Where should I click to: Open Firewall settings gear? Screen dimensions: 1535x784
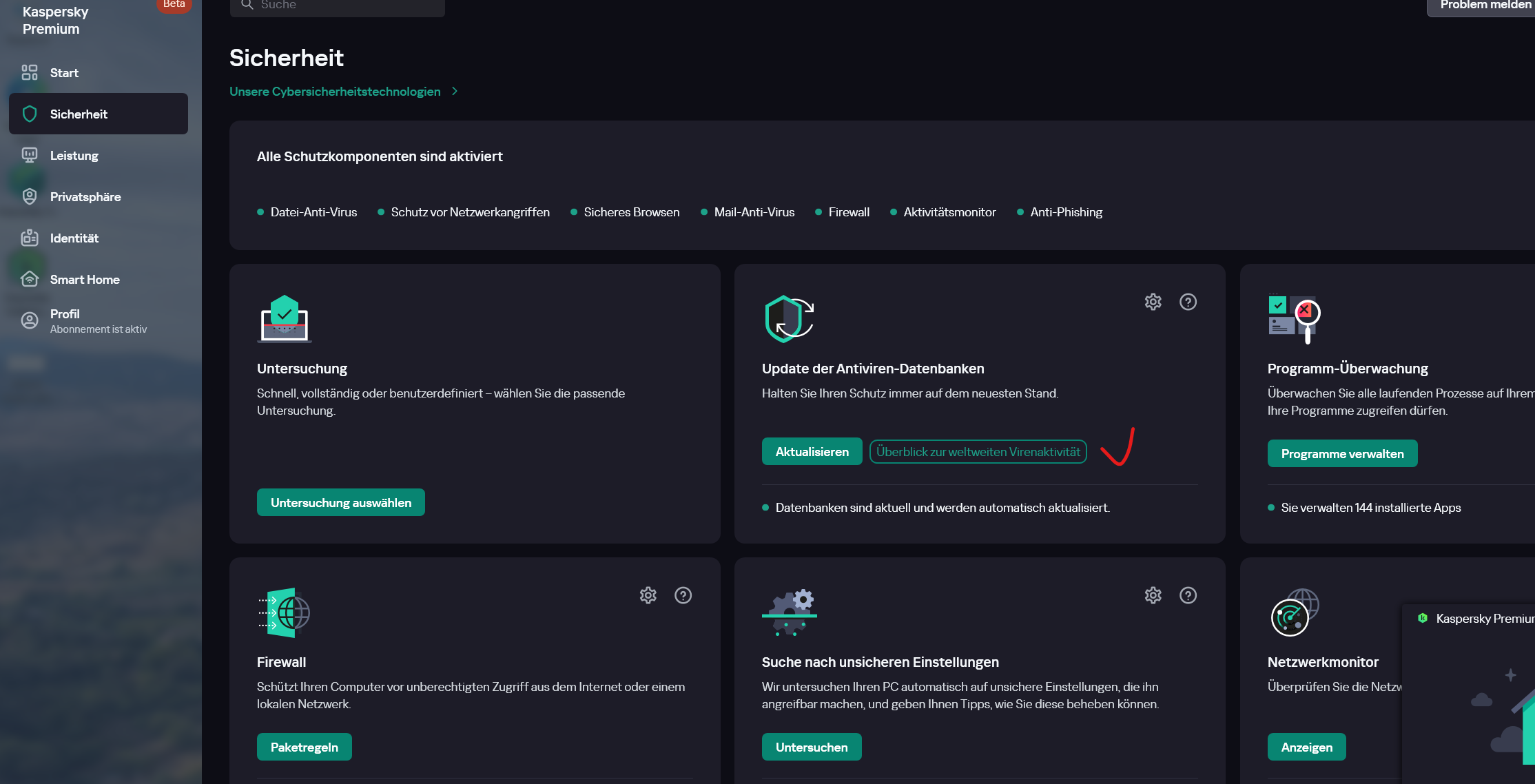[648, 595]
